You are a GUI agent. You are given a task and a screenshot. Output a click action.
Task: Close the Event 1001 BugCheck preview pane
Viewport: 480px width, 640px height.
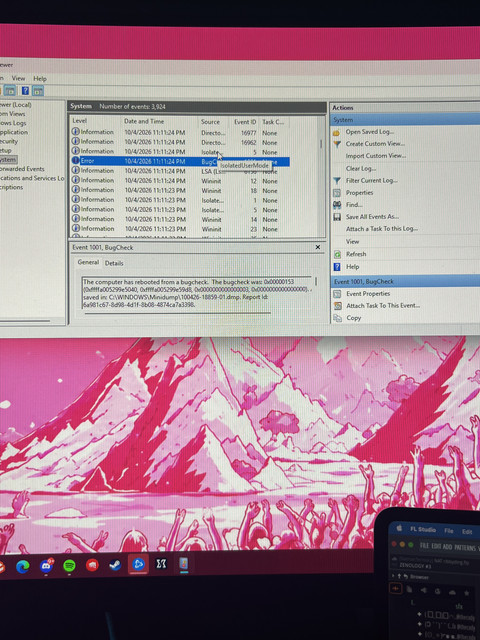tap(318, 247)
